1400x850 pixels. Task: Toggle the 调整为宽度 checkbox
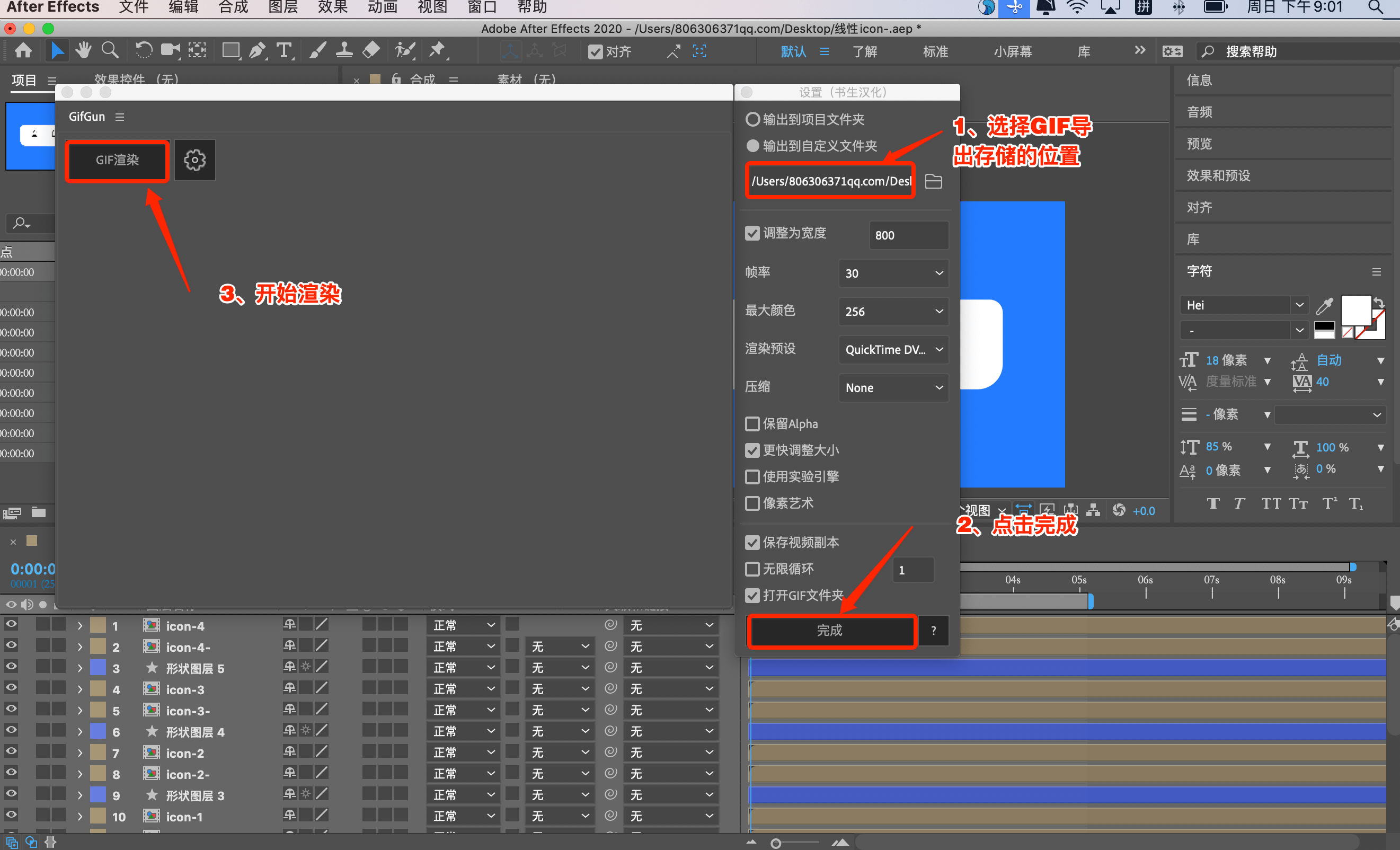click(x=752, y=234)
